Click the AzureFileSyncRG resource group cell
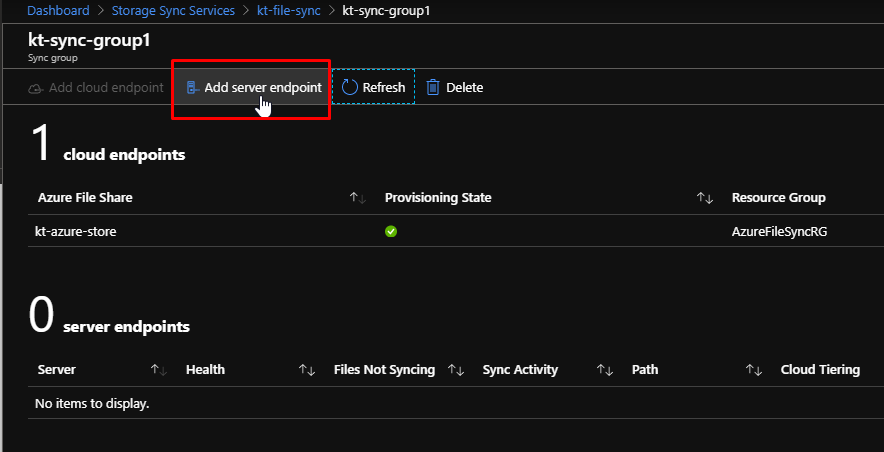 (779, 231)
